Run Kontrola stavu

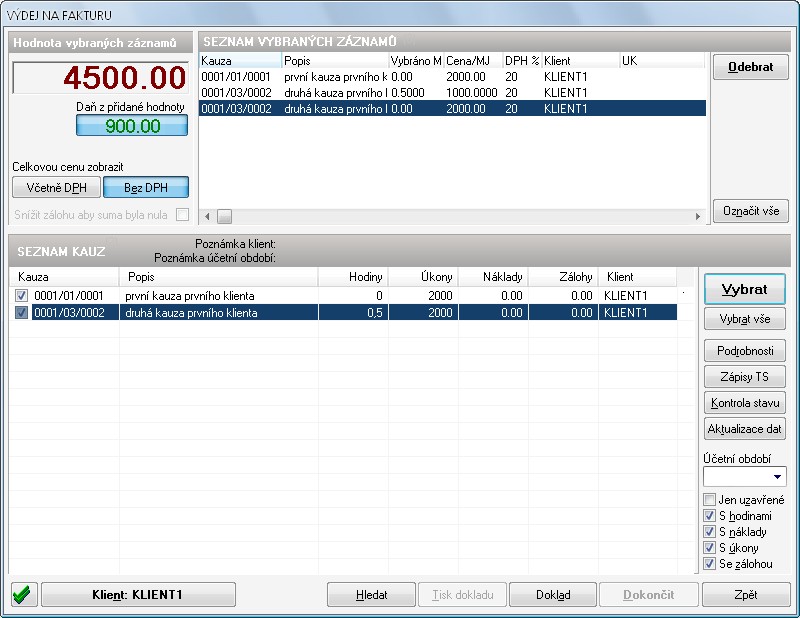click(x=744, y=403)
